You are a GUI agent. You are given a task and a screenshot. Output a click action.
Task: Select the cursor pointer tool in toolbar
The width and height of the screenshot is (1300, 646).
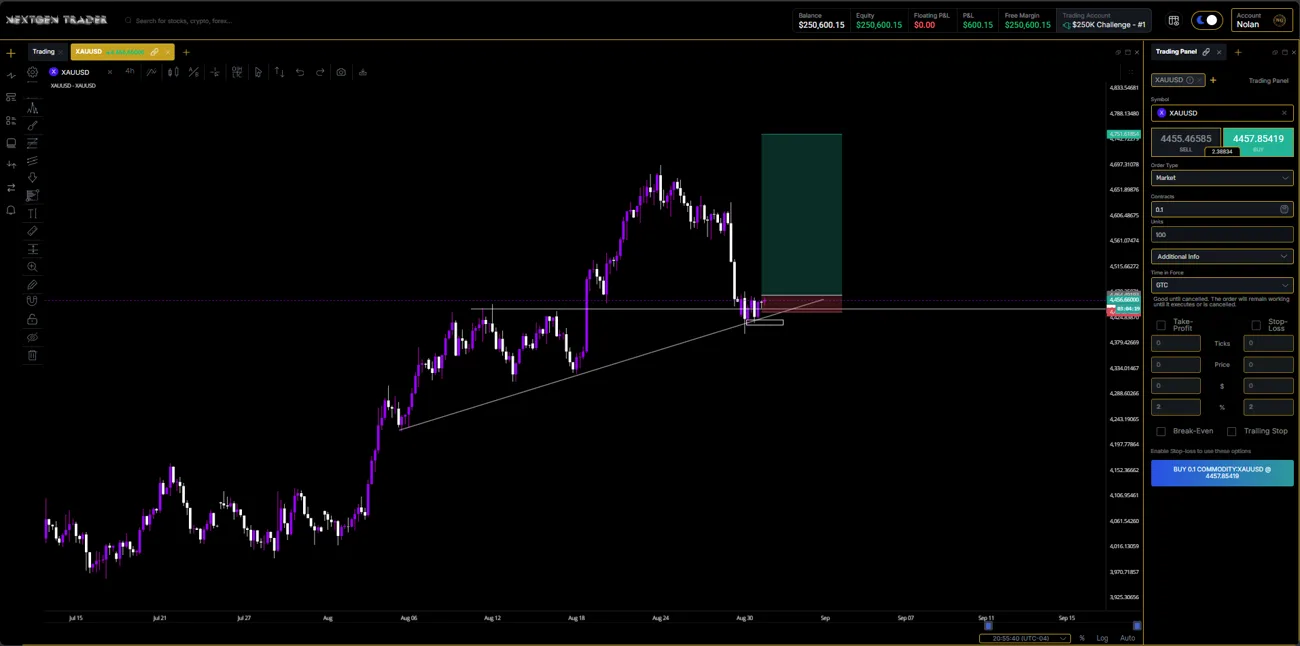[x=258, y=72]
